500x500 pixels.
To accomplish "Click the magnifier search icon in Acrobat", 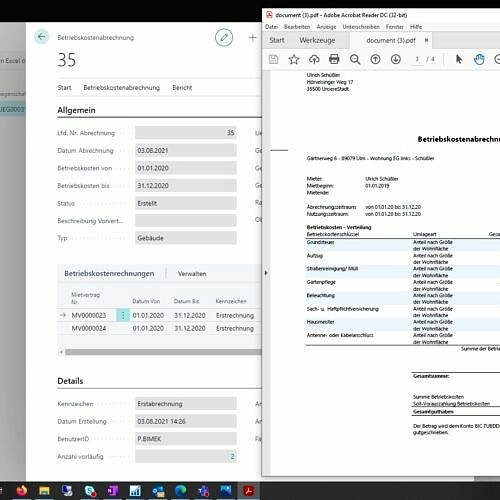I will [355, 59].
